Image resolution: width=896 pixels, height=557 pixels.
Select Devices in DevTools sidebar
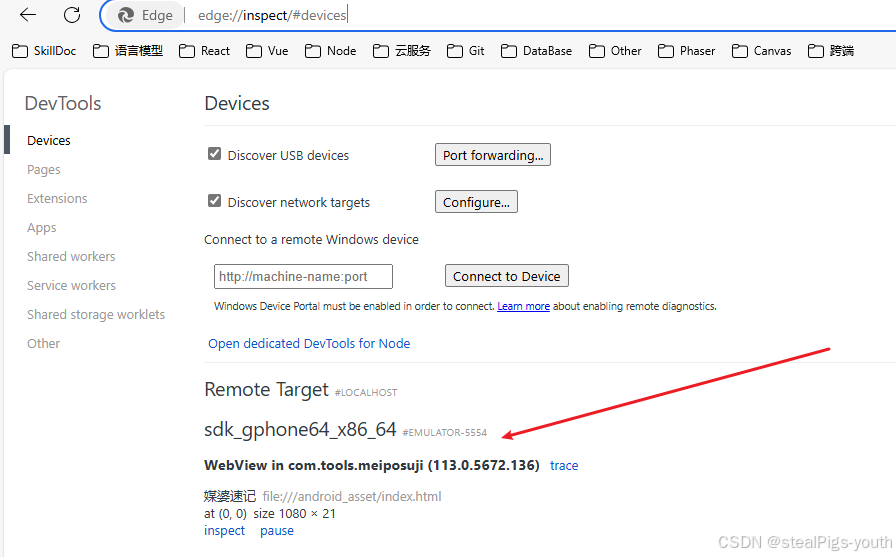point(49,141)
